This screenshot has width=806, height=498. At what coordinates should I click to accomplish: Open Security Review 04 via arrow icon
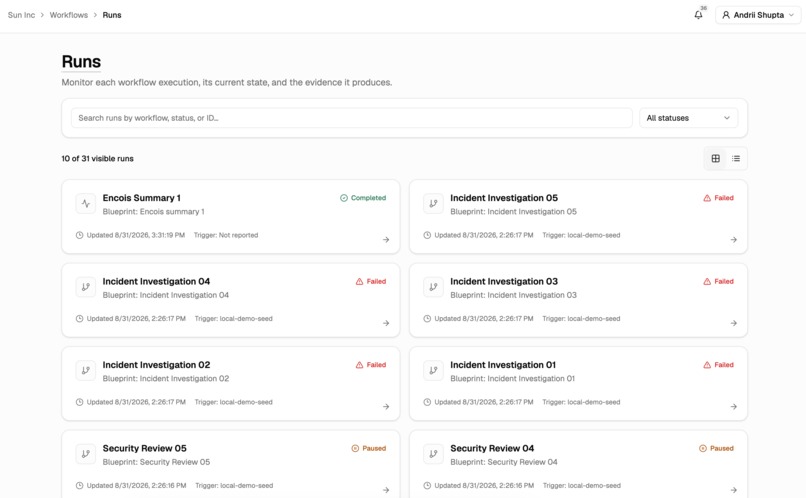tap(734, 490)
